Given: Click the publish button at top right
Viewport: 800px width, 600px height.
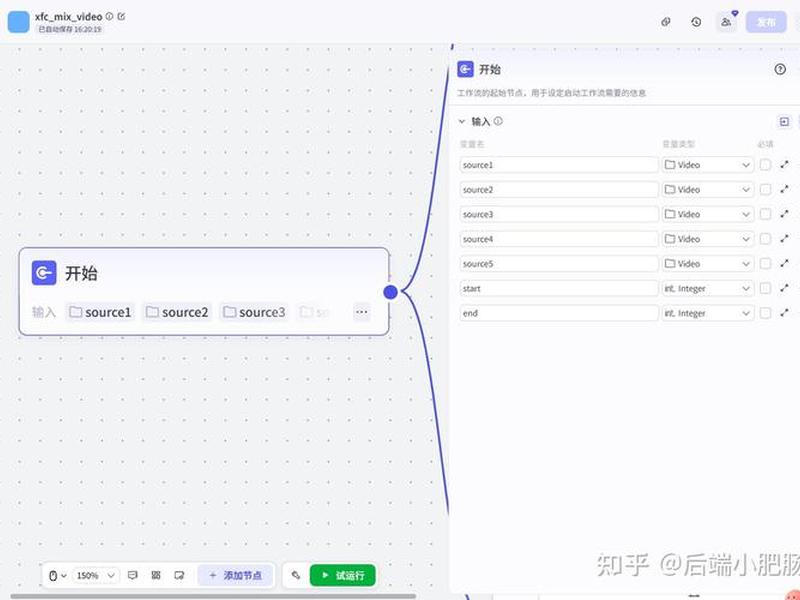Looking at the screenshot, I should (x=766, y=22).
